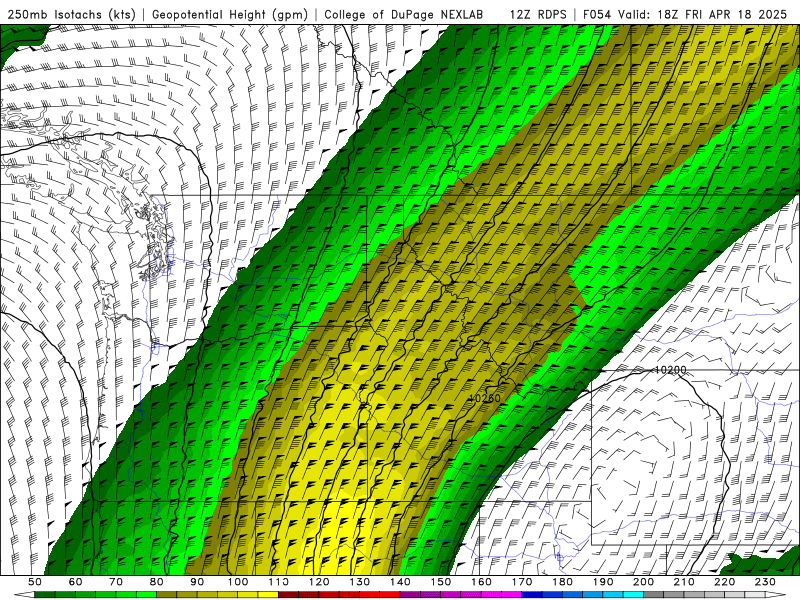
Task: Click the "Geopotential Height (gpm)" title text
Action: click(x=230, y=15)
